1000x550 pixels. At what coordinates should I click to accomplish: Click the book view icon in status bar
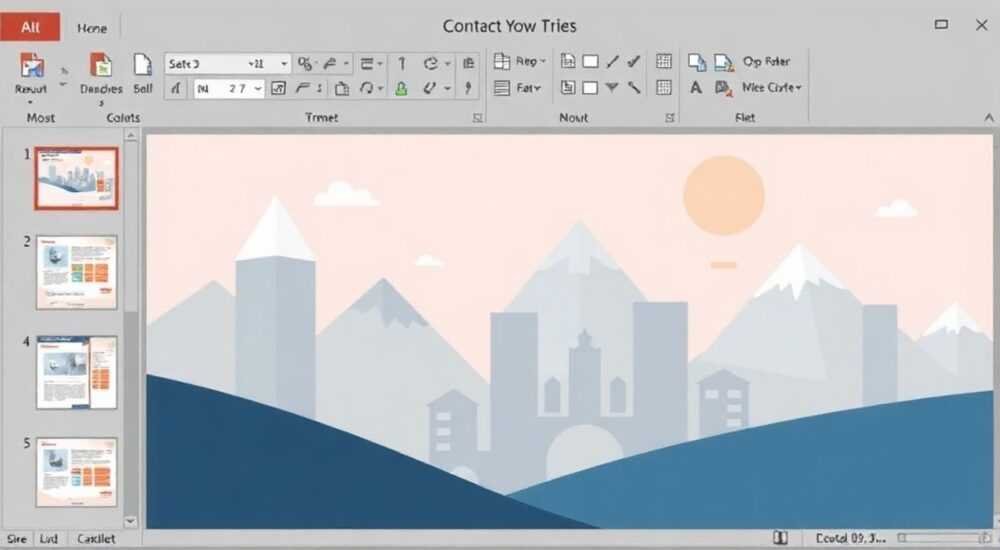780,538
